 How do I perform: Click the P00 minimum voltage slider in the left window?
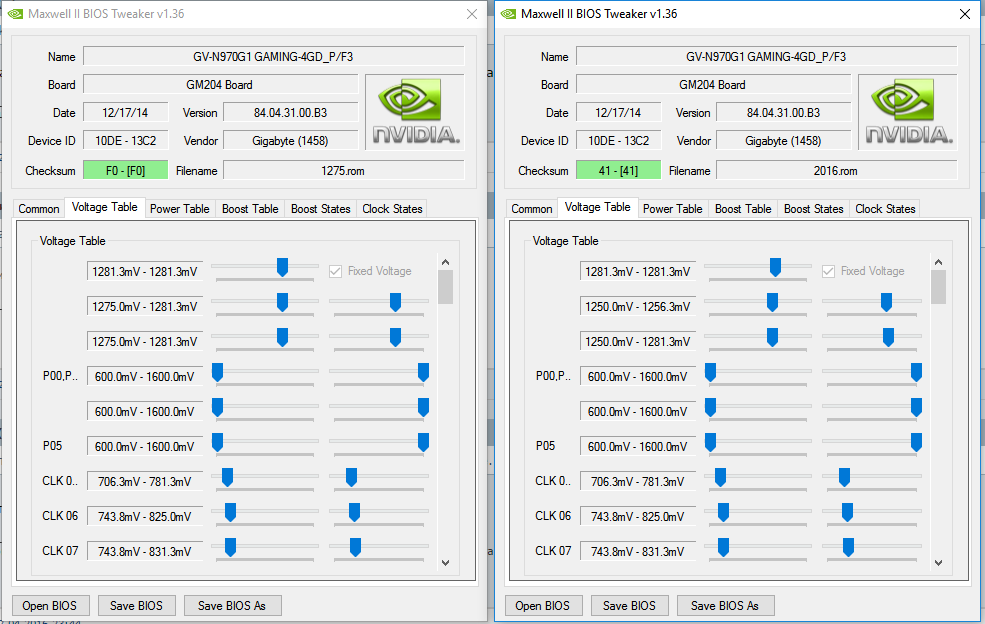217,373
